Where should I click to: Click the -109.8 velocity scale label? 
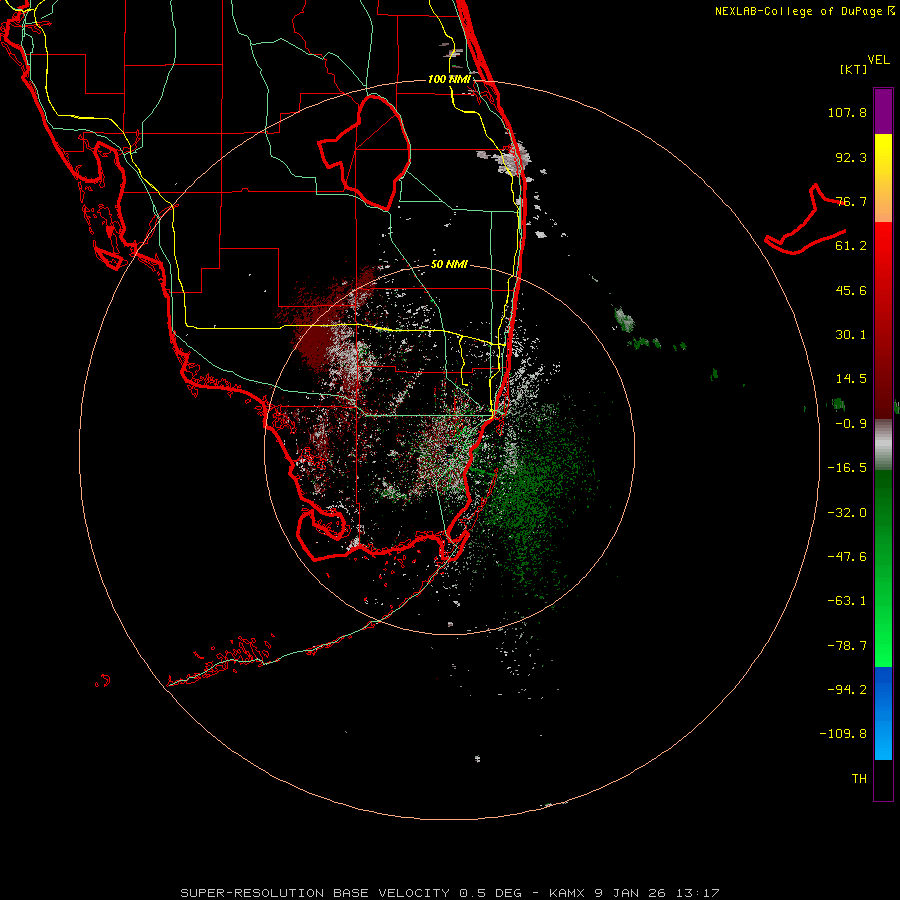pos(843,734)
